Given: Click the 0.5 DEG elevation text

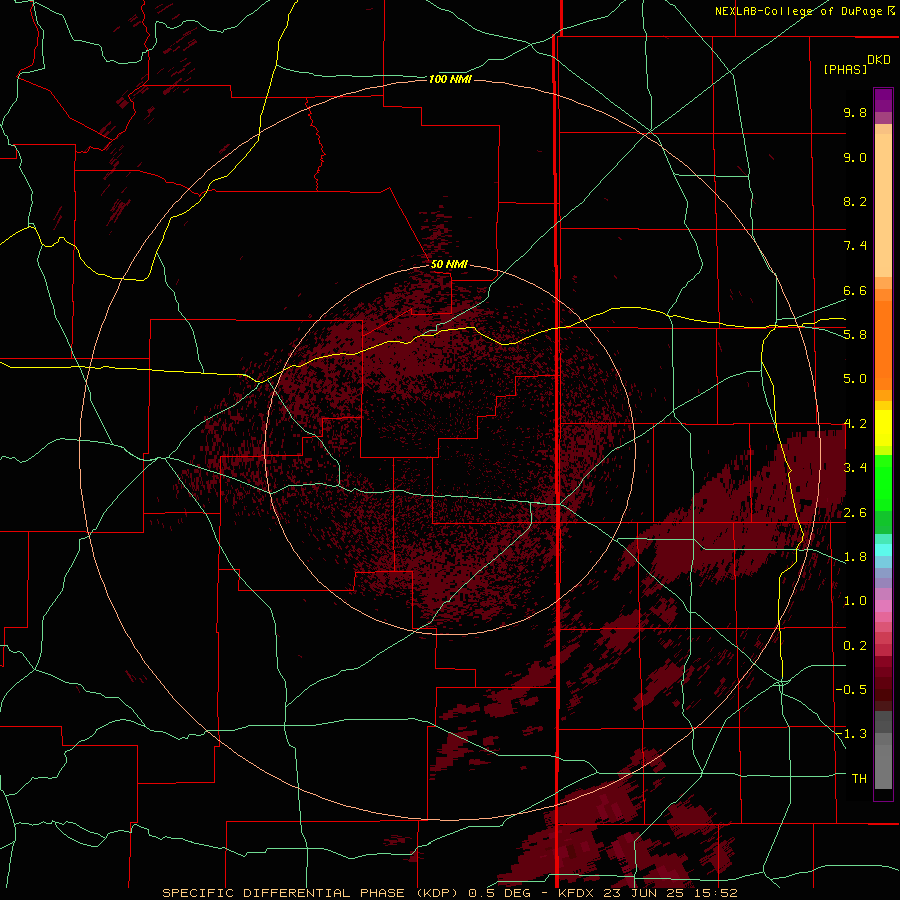Looking at the screenshot, I should coord(498,893).
